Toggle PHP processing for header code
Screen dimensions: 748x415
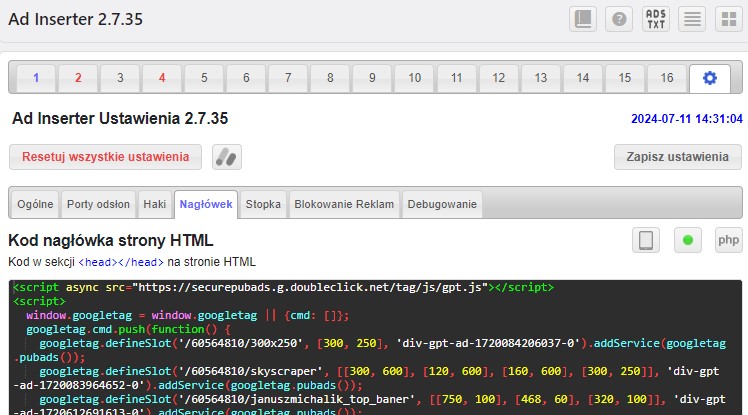pos(728,240)
